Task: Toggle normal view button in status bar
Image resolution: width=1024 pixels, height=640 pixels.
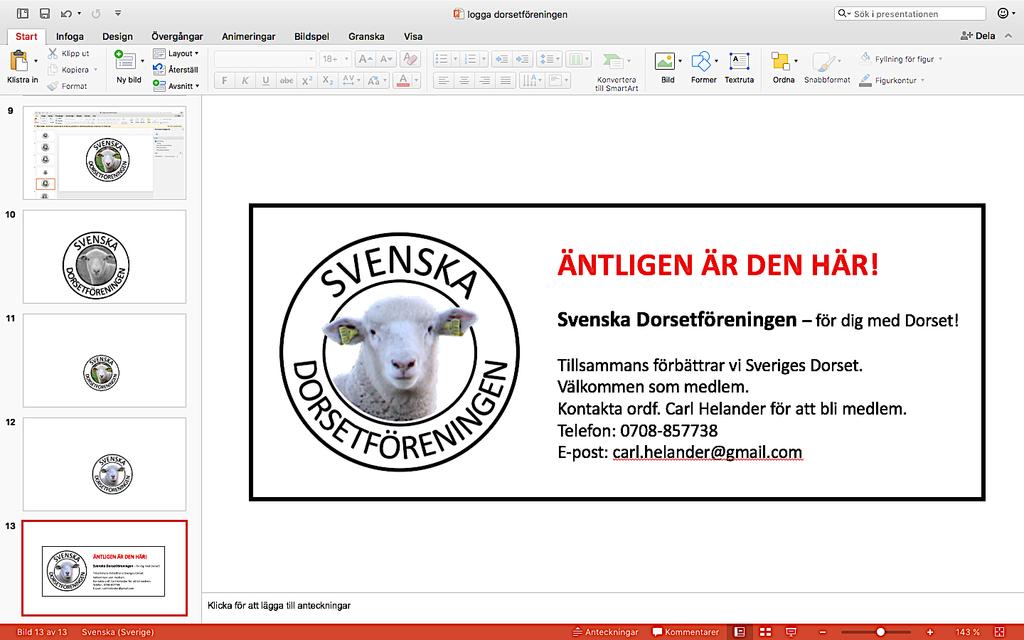Action: [x=739, y=632]
